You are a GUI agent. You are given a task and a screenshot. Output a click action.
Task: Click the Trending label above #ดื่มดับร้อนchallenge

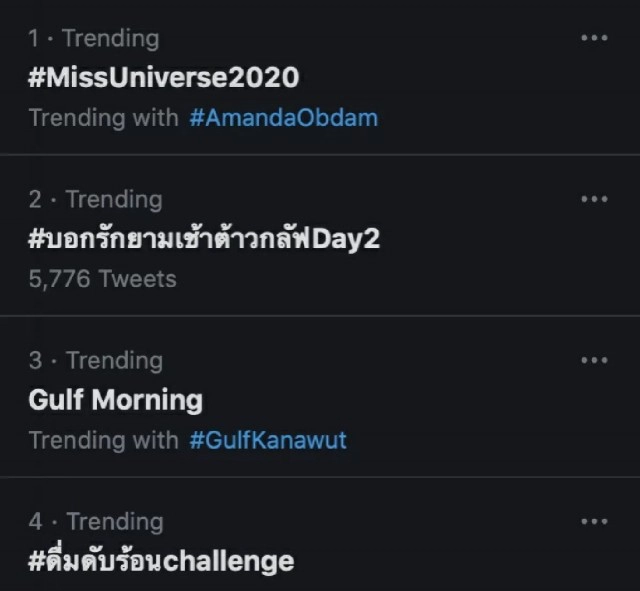coord(113,521)
